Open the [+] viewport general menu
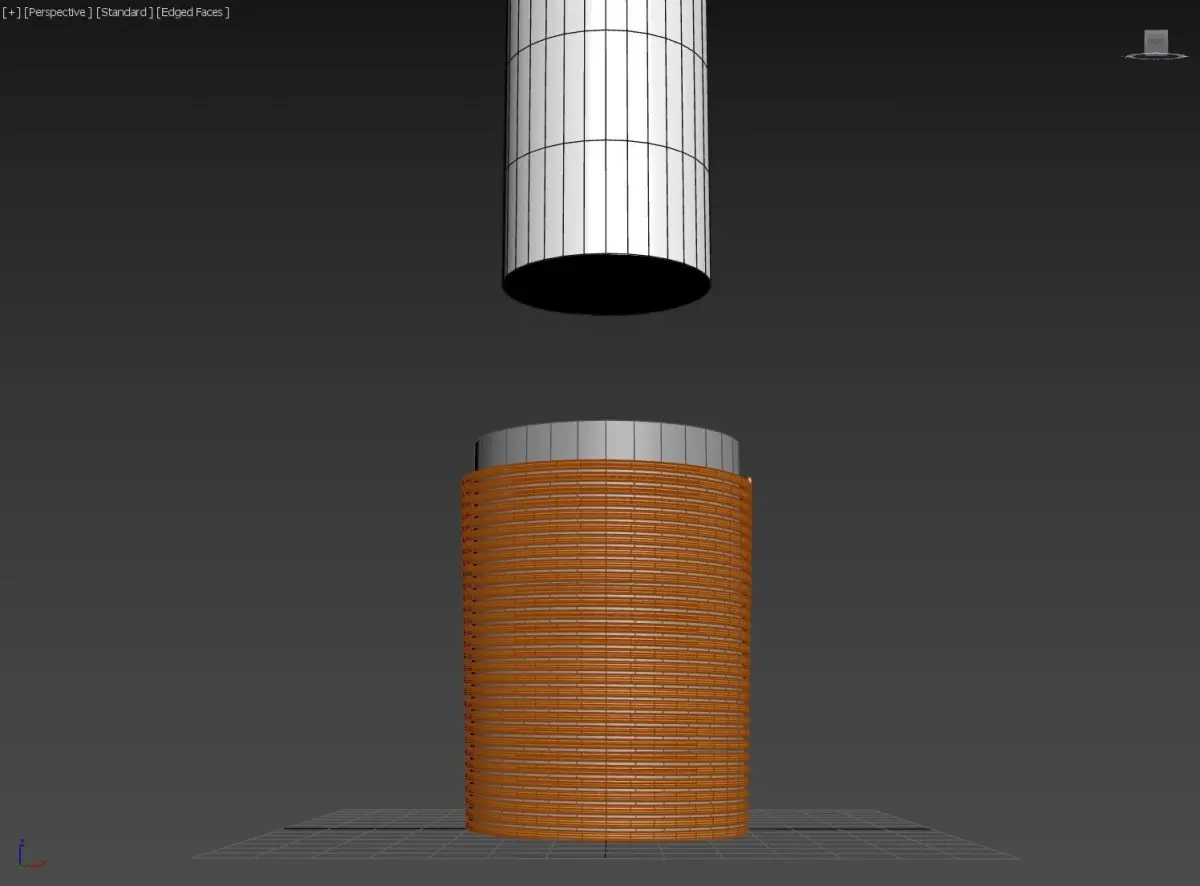The width and height of the screenshot is (1200, 886). pyautogui.click(x=11, y=12)
